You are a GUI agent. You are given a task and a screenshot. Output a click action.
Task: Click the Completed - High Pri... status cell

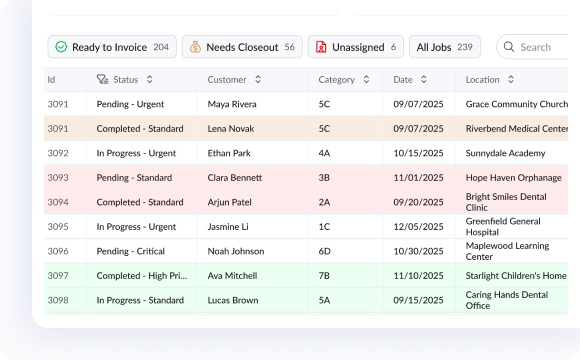[142, 276]
